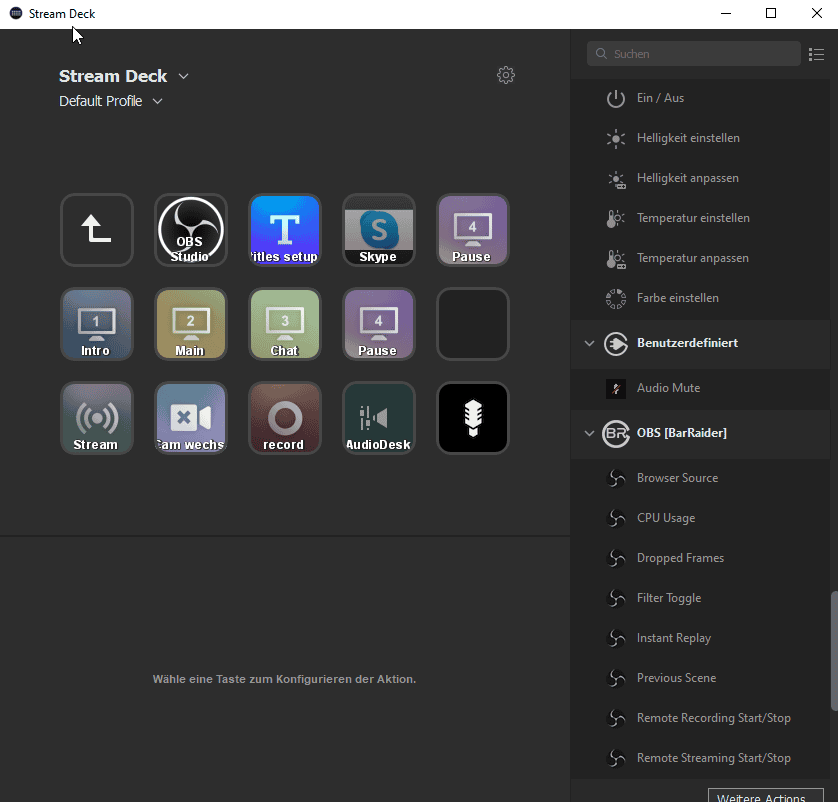This screenshot has height=802, width=838.
Task: Choose the Browser Source action
Action: [700, 478]
